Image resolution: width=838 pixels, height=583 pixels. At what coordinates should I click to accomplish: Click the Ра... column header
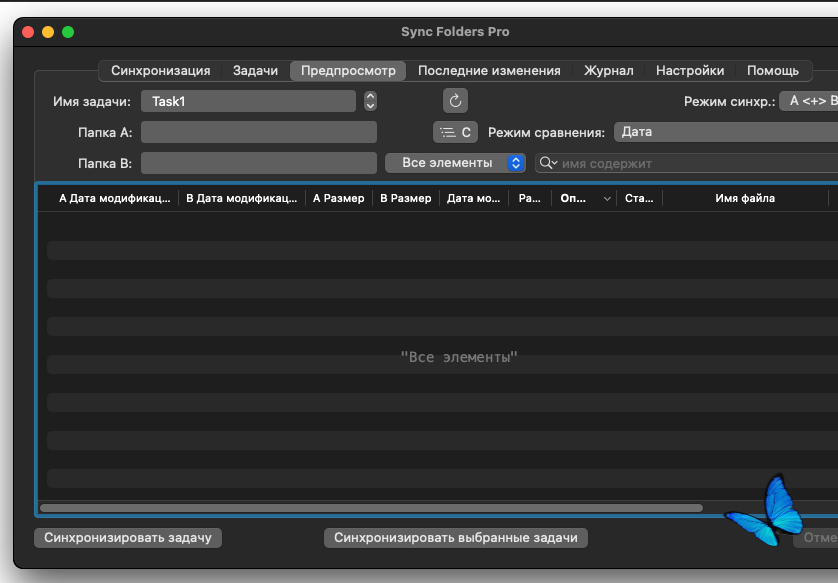pyautogui.click(x=530, y=198)
